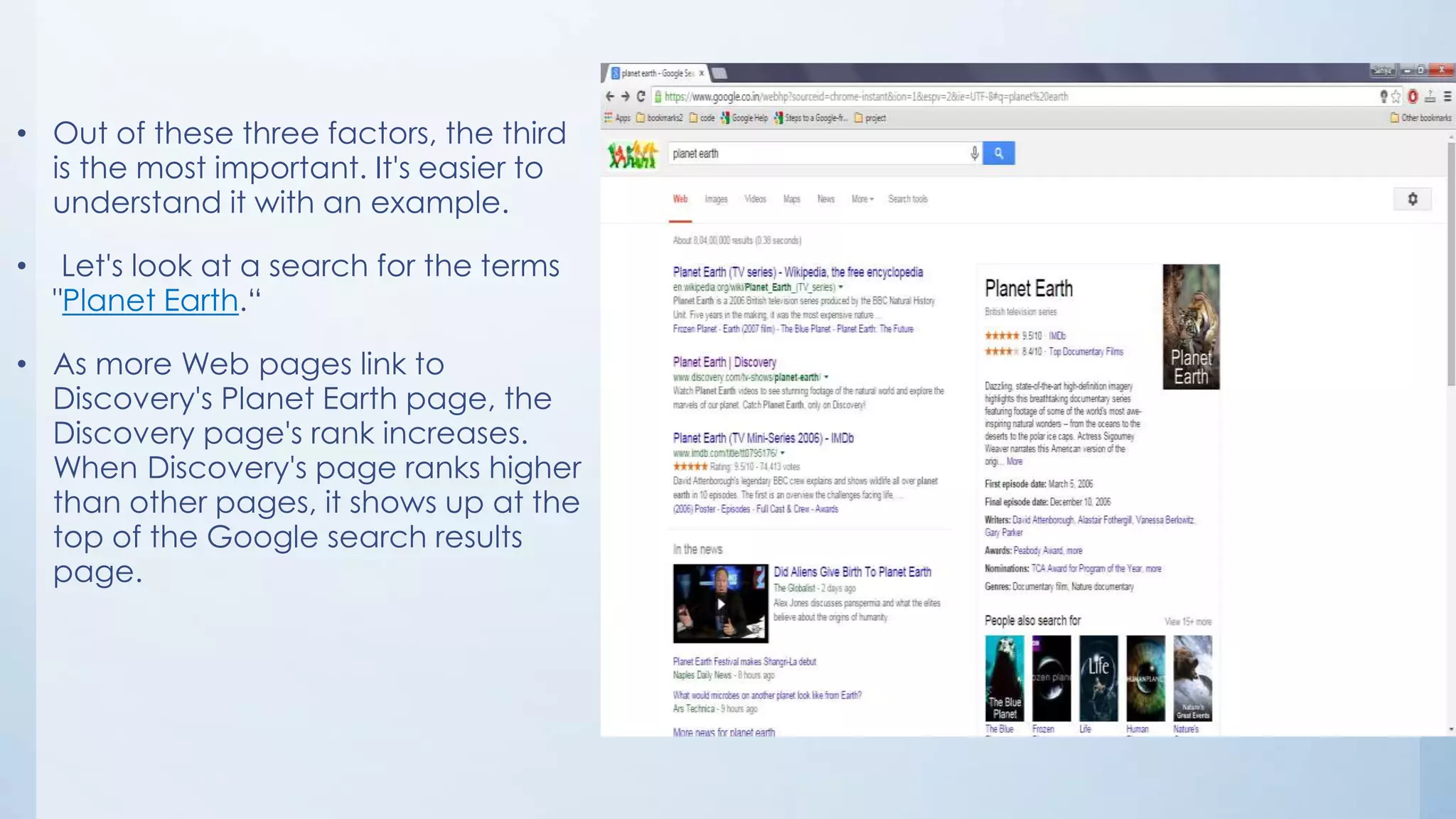The image size is (1456, 819).
Task: Click the download extension icon in toolbar
Action: (1430, 97)
